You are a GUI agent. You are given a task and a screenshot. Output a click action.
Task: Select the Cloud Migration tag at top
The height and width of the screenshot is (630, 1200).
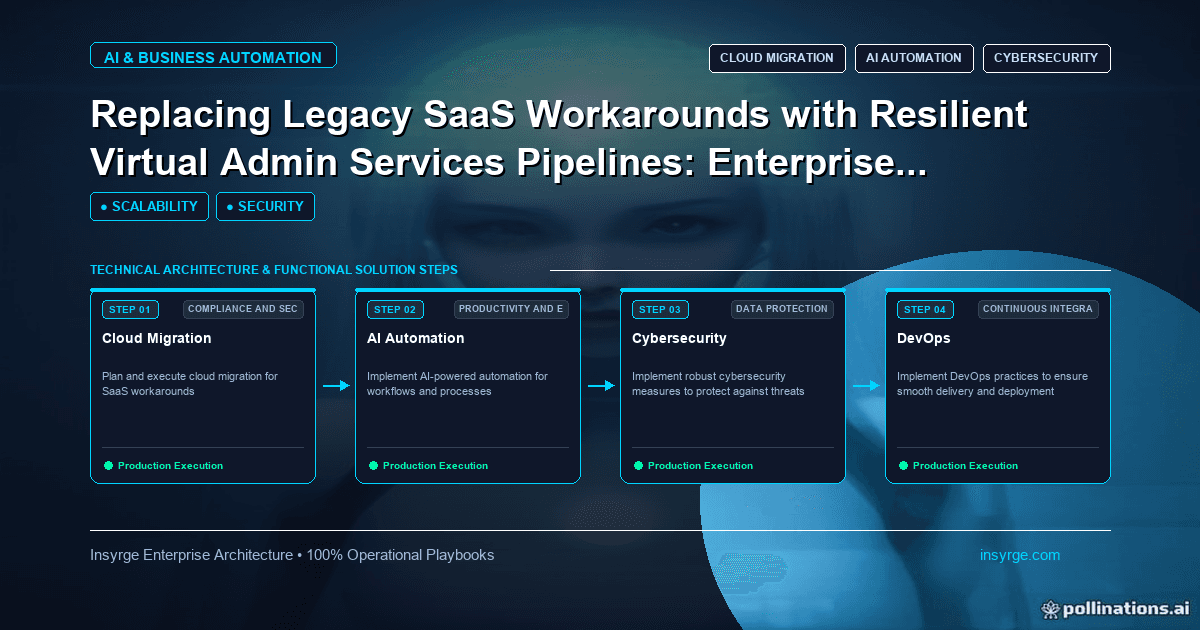point(777,58)
